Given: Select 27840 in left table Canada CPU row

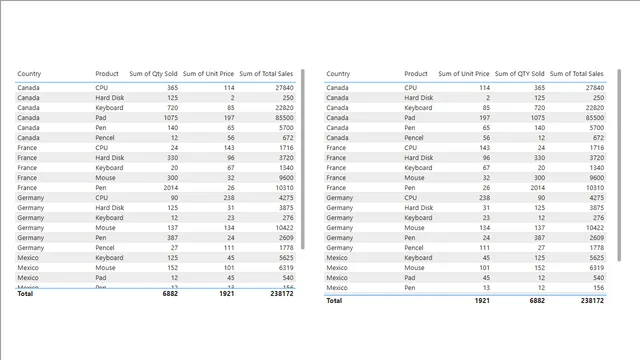Looking at the screenshot, I should tap(284, 88).
